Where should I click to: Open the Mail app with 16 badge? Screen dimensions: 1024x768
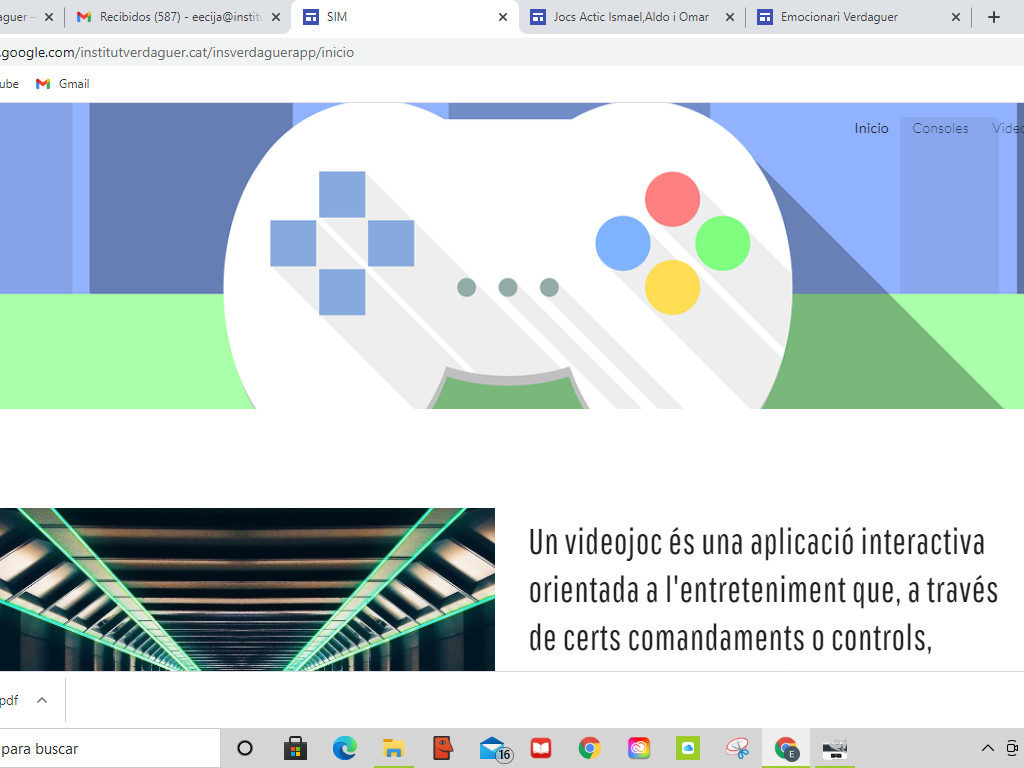[493, 748]
